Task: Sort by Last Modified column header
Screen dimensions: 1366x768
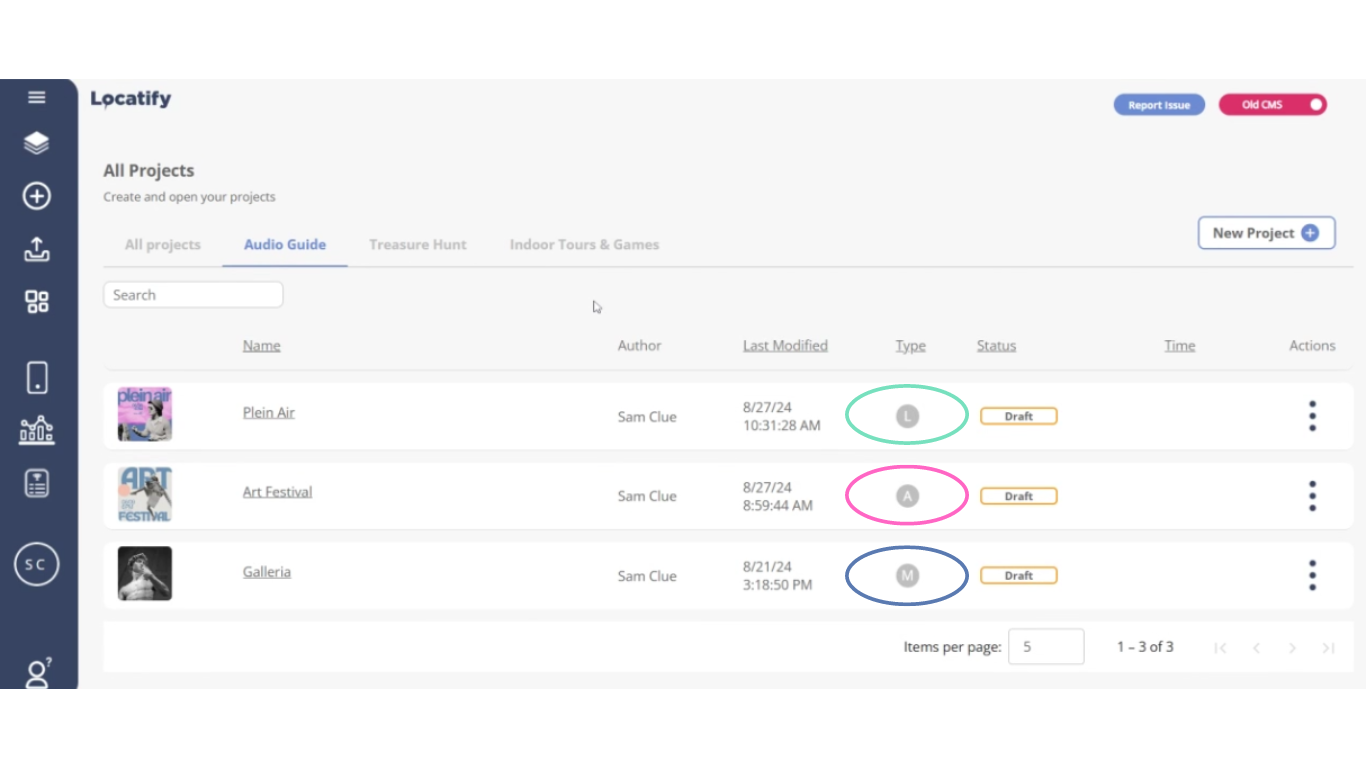Action: pyautogui.click(x=785, y=346)
